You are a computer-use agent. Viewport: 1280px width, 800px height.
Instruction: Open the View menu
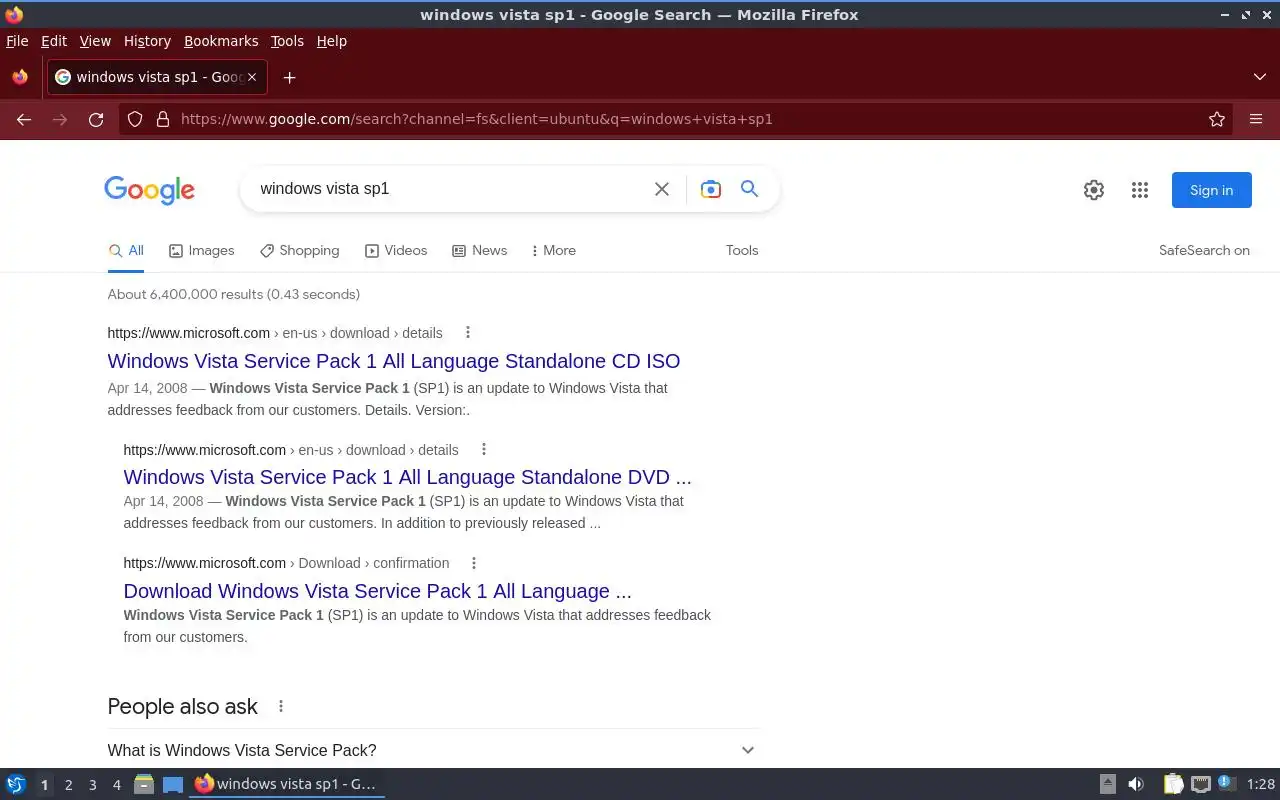95,41
